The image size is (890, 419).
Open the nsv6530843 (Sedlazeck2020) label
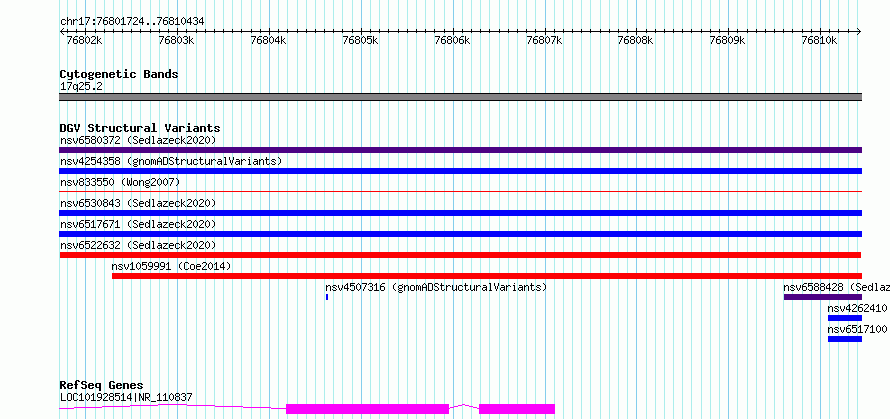tap(138, 203)
